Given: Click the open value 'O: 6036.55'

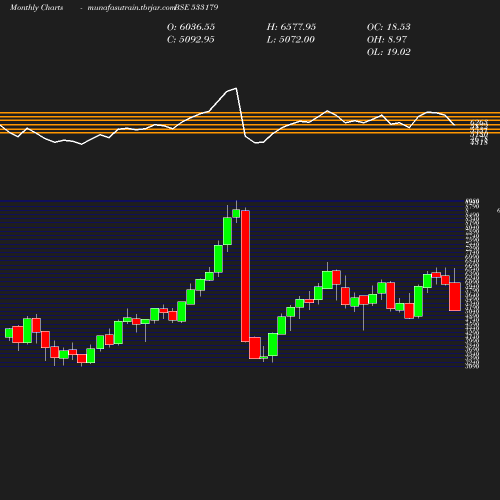Looking at the screenshot, I should coord(191,27).
